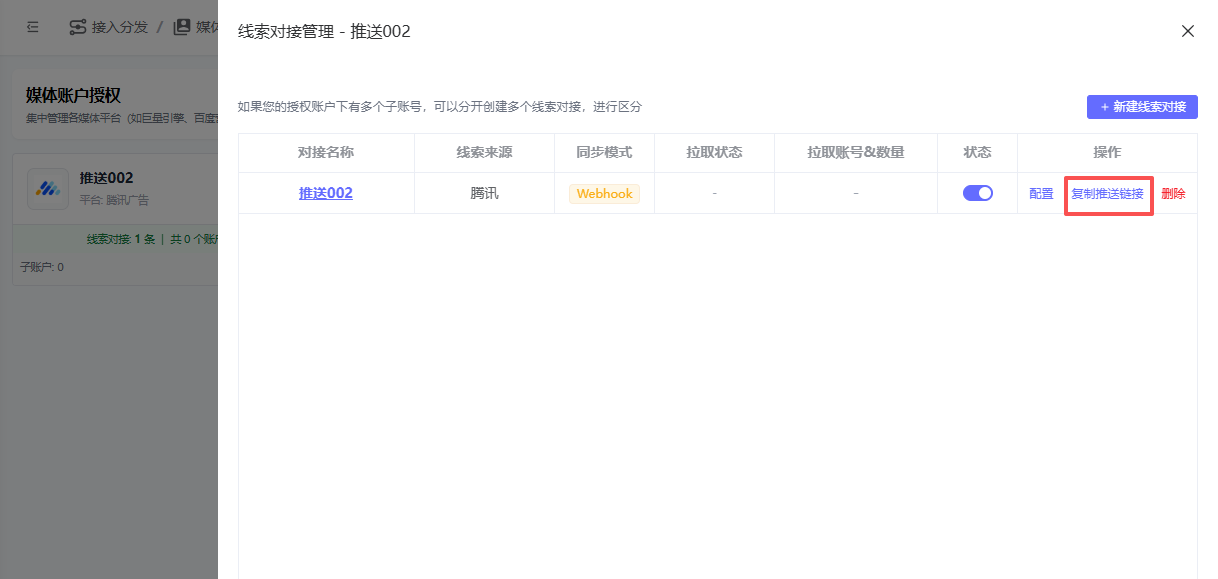This screenshot has width=1218, height=579.
Task: Click 新建线索对接 button
Action: (x=1142, y=107)
